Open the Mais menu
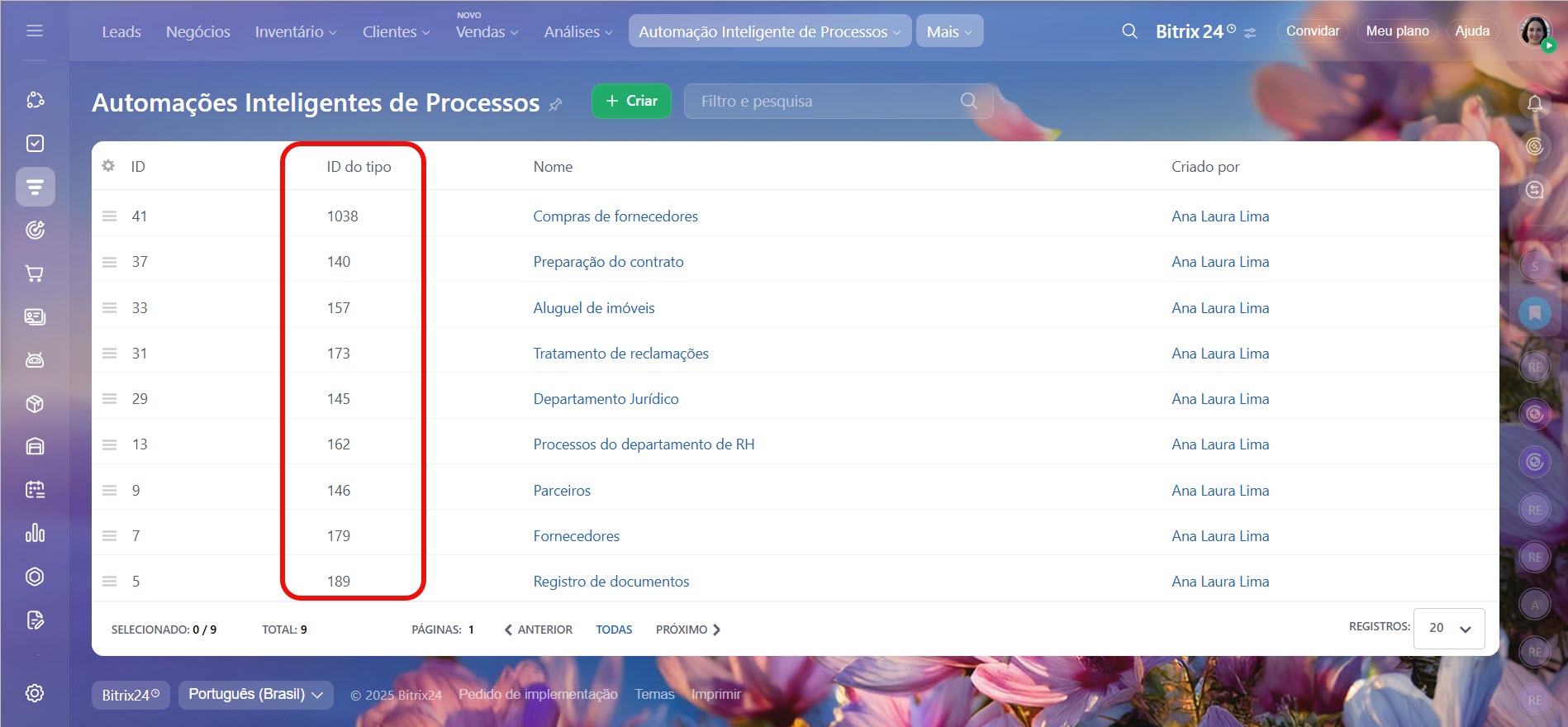1568x727 pixels. tap(949, 31)
